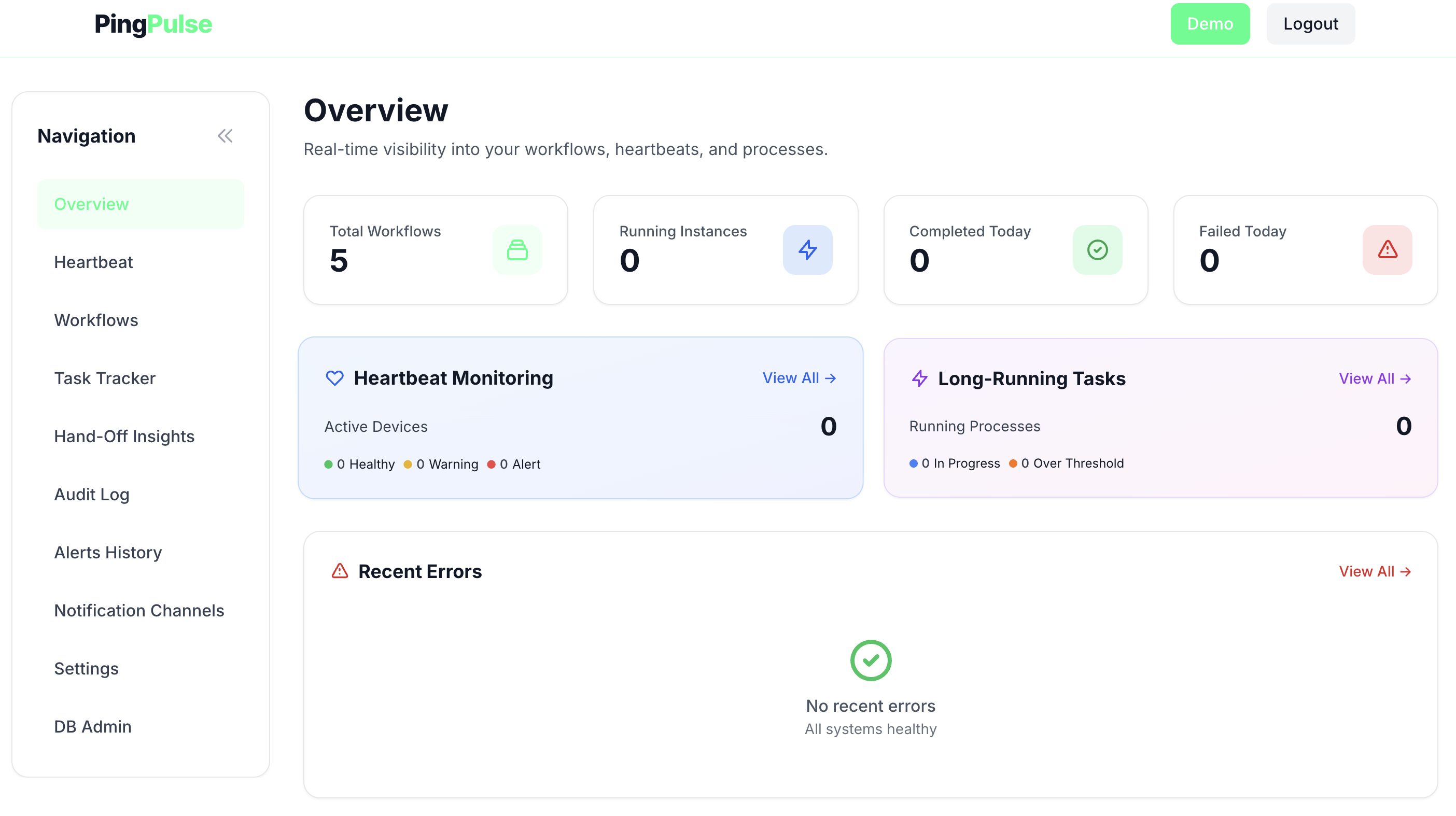Select Task Tracker from sidebar

105,378
